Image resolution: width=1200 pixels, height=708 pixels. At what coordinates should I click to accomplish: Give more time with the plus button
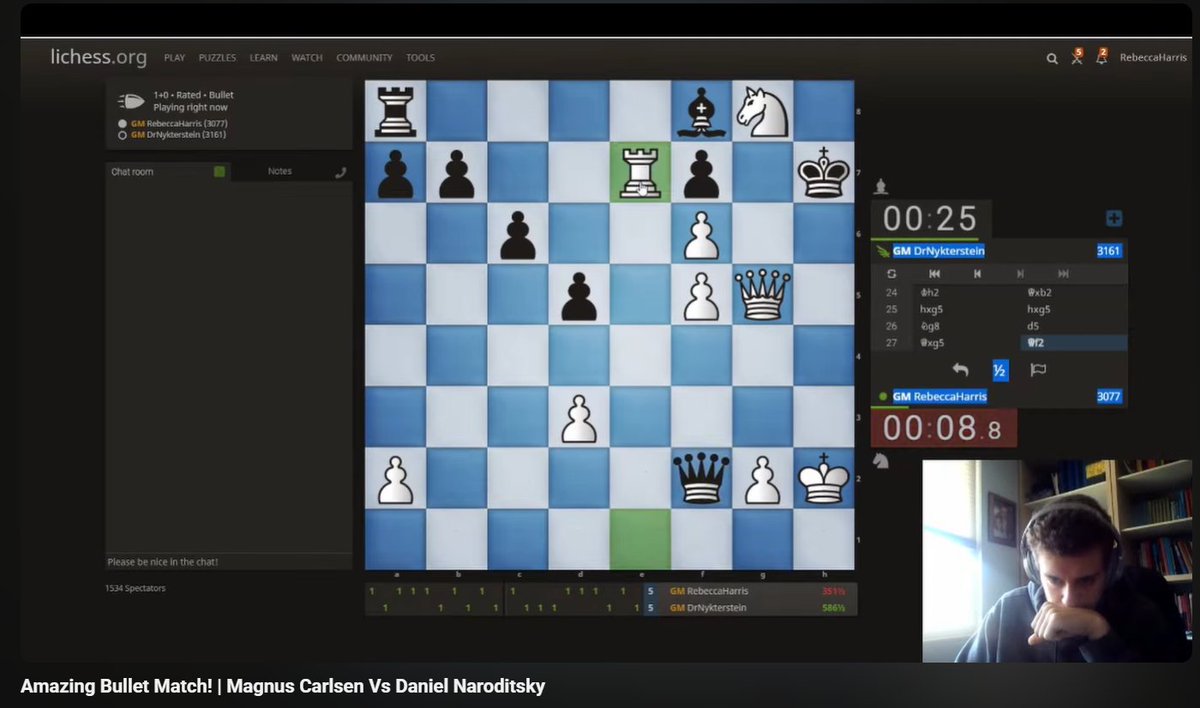tap(1114, 219)
